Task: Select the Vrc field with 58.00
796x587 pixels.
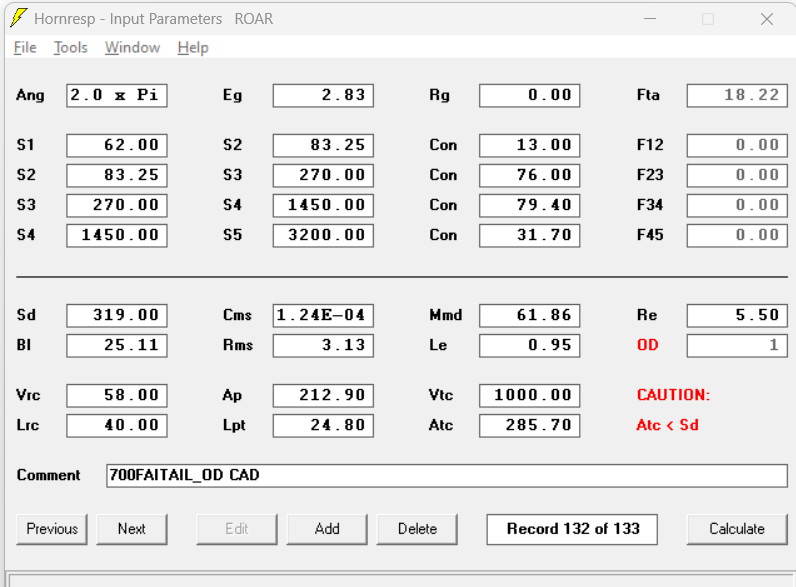Action: (117, 396)
